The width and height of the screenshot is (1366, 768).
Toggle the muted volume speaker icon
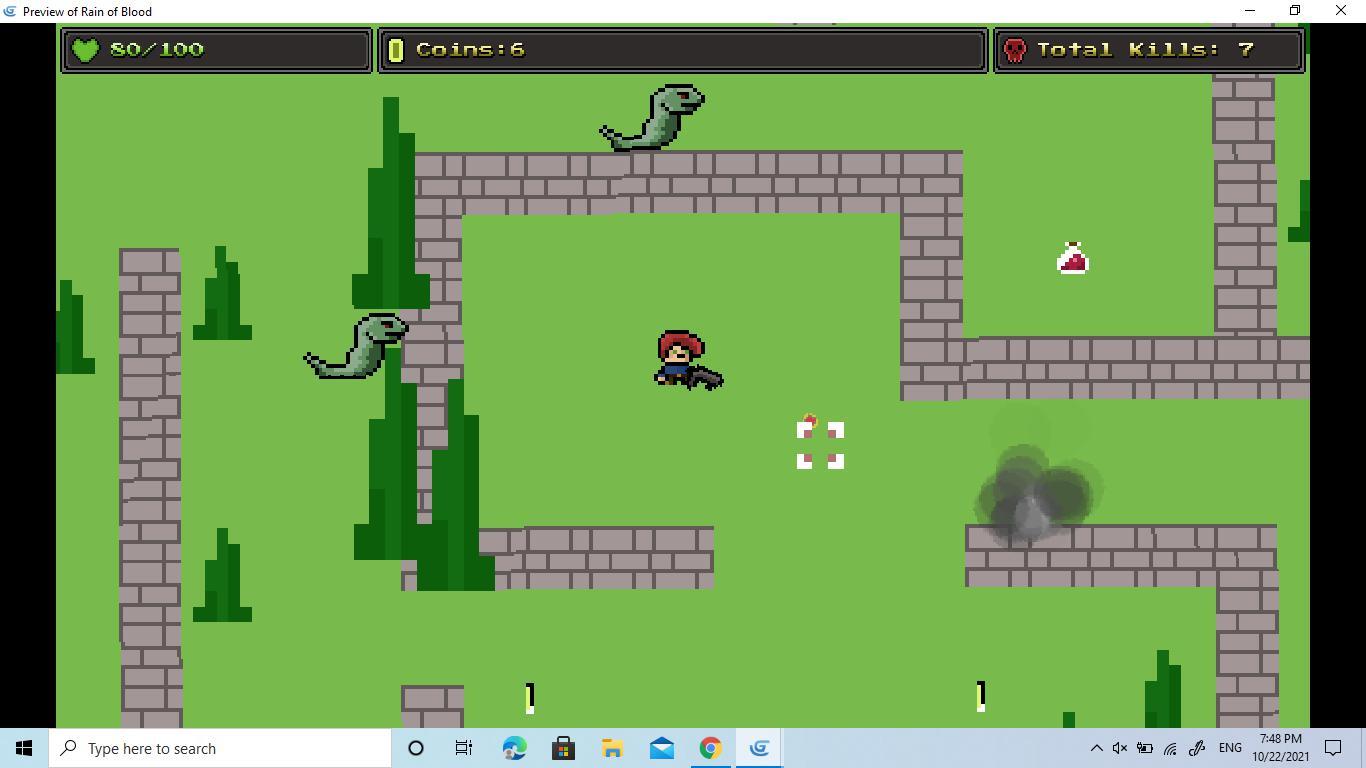point(1120,748)
